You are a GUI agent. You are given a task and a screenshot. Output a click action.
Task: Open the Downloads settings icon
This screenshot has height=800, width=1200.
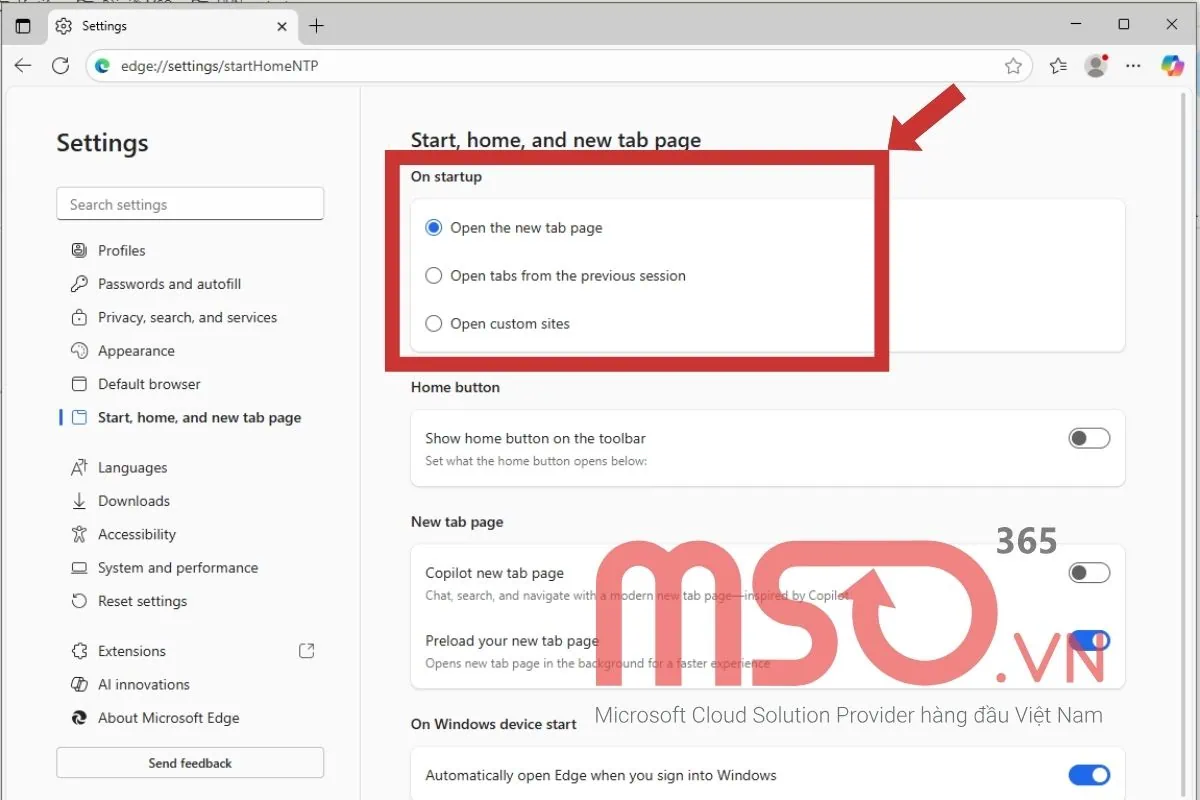80,500
